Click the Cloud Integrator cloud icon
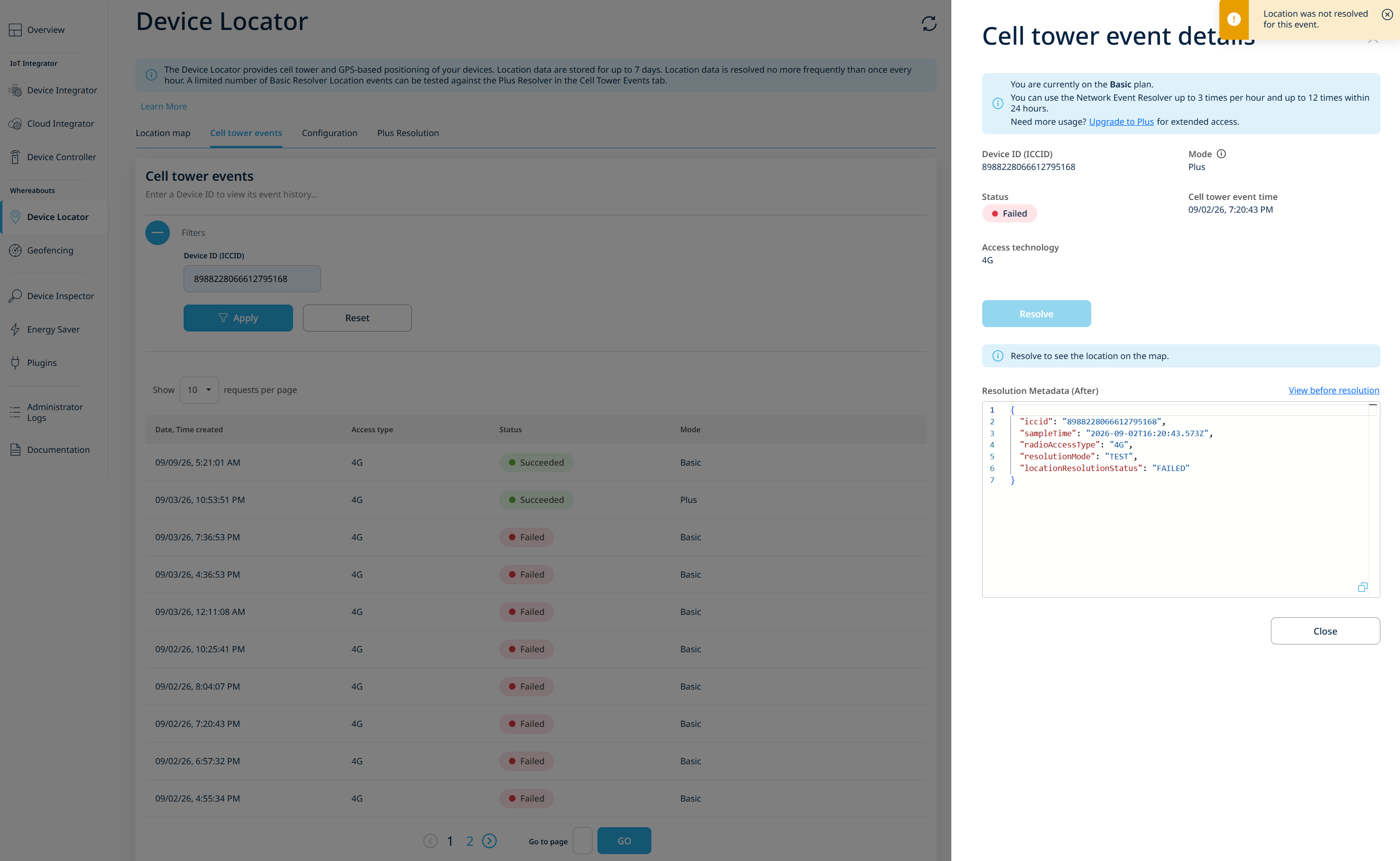Image resolution: width=1400 pixels, height=861 pixels. [x=15, y=124]
